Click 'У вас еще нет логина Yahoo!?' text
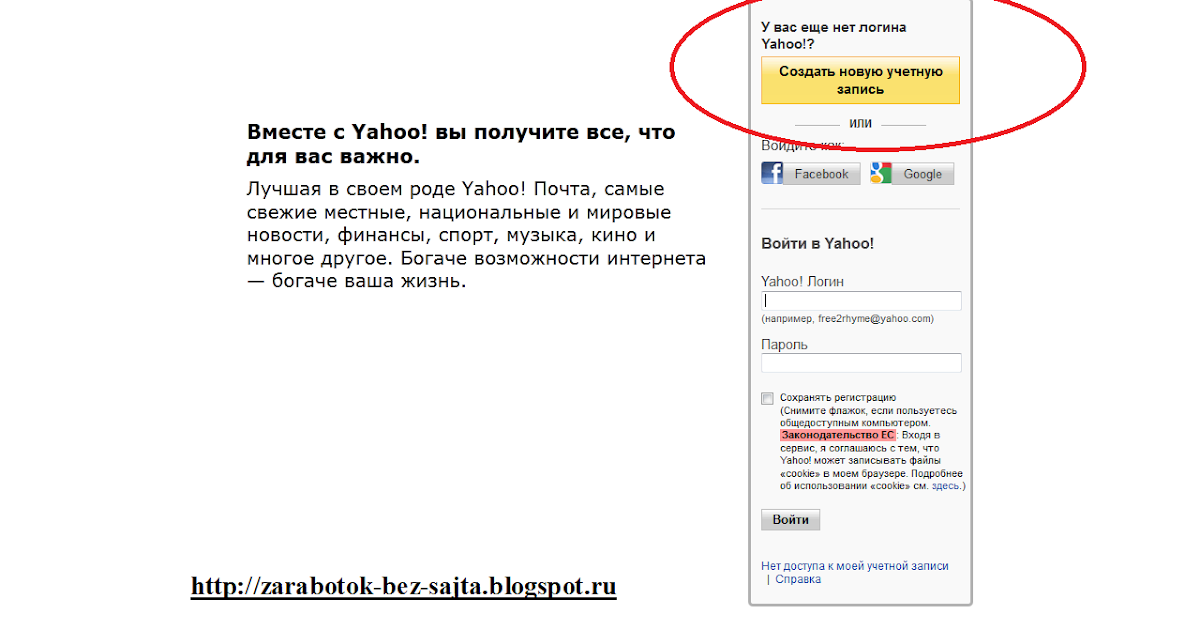Image resolution: width=1200 pixels, height=630 pixels. pyautogui.click(x=834, y=36)
